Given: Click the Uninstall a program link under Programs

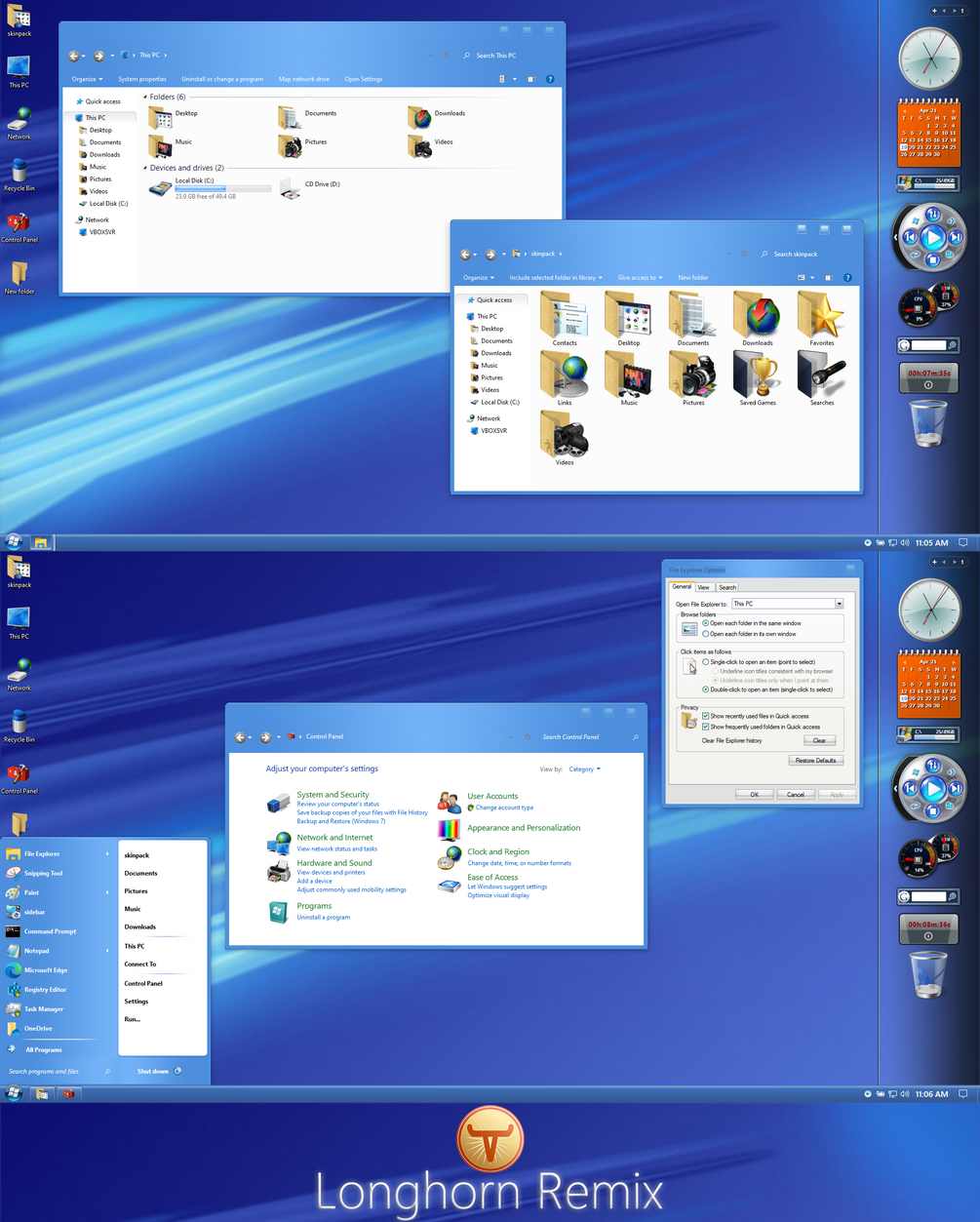Looking at the screenshot, I should [x=324, y=918].
